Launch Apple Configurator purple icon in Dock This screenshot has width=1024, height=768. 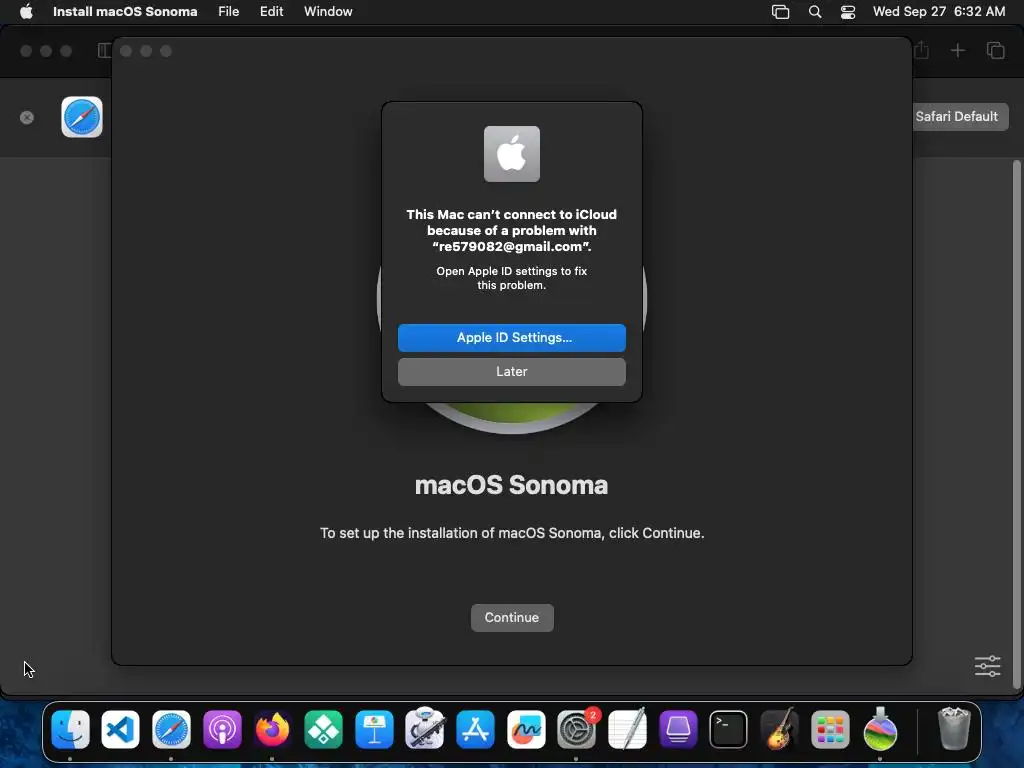point(678,729)
